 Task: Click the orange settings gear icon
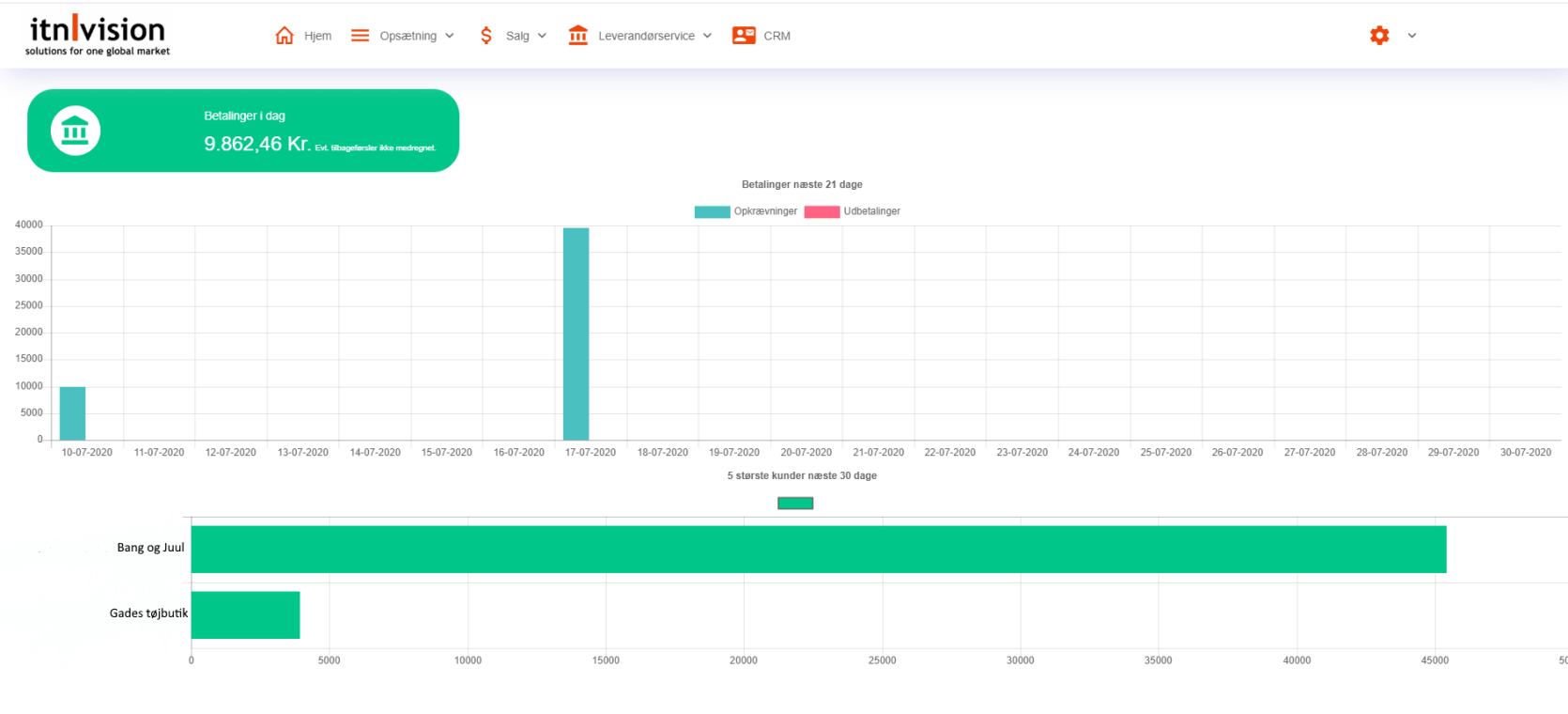click(x=1379, y=36)
